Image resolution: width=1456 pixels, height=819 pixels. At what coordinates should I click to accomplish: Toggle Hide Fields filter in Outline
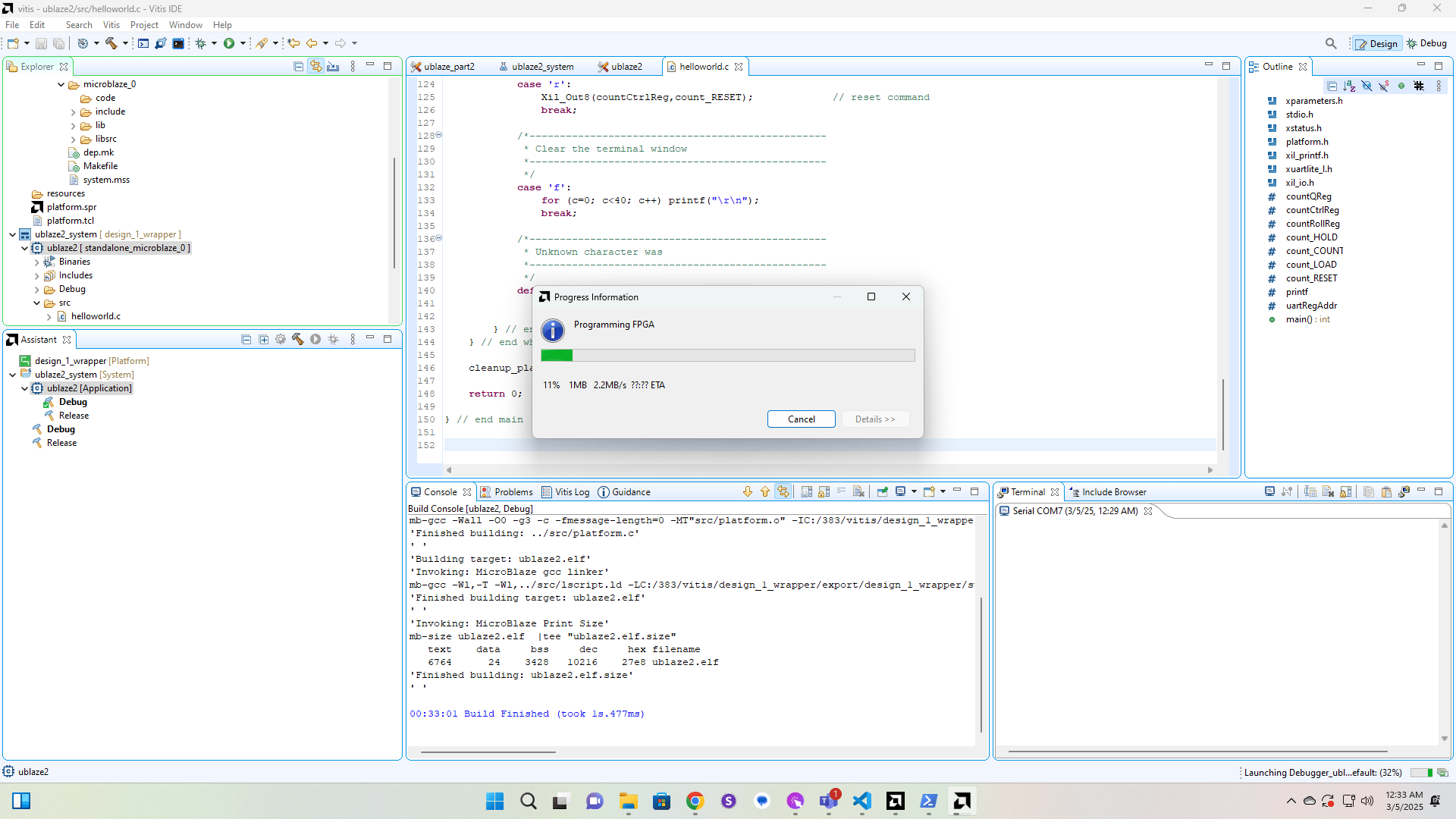[1367, 86]
